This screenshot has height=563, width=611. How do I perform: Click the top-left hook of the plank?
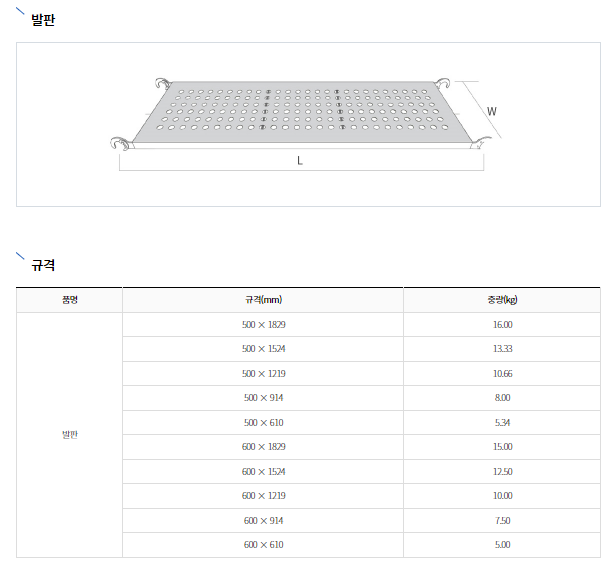point(163,84)
